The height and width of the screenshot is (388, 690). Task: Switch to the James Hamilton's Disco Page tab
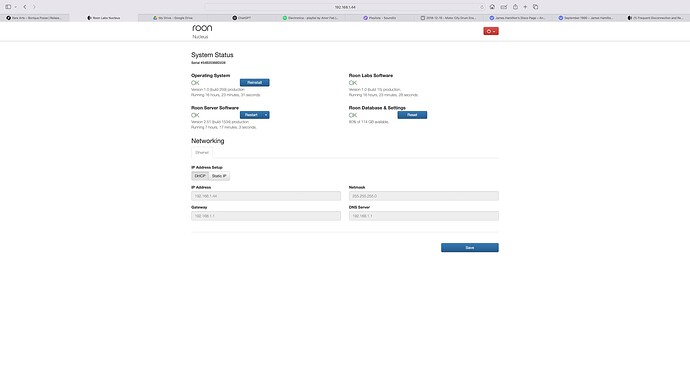[x=518, y=18]
